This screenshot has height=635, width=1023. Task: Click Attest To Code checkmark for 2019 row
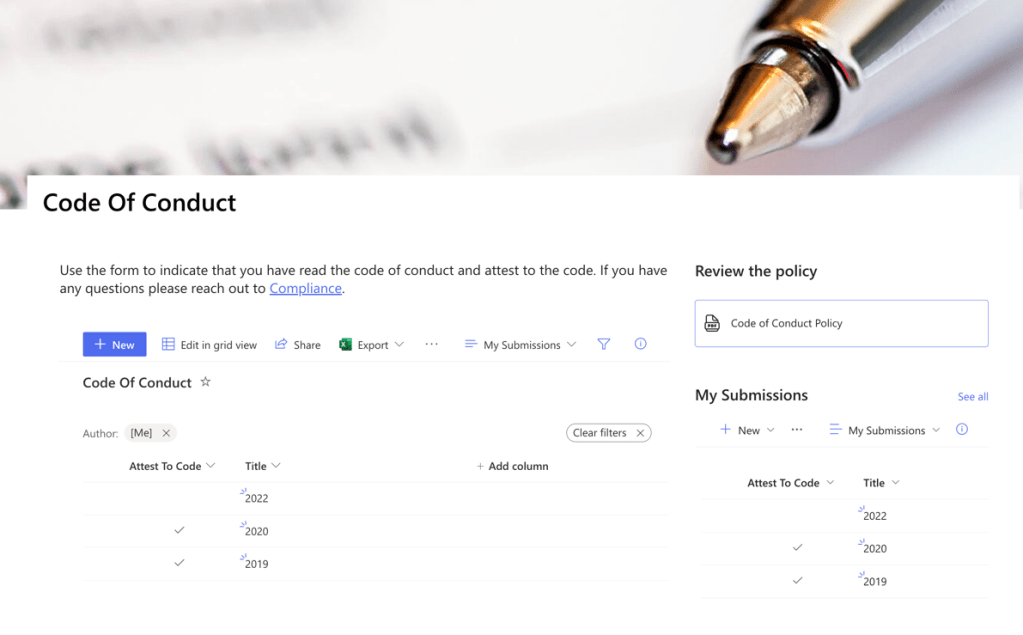click(180, 563)
